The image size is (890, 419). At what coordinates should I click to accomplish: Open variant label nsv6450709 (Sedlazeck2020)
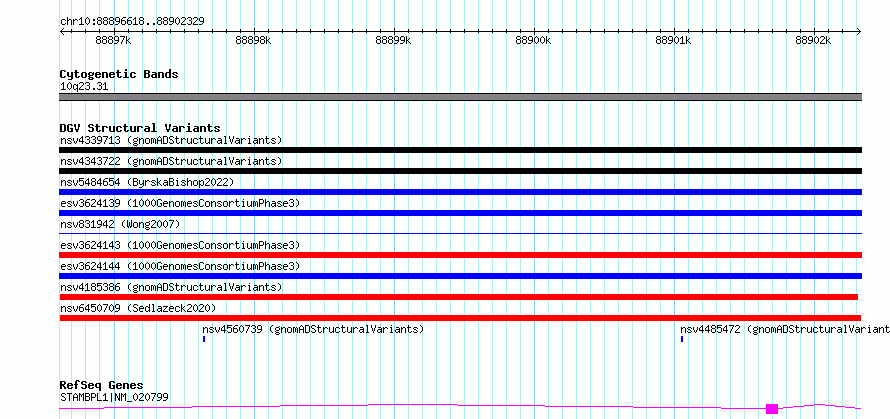pos(138,308)
